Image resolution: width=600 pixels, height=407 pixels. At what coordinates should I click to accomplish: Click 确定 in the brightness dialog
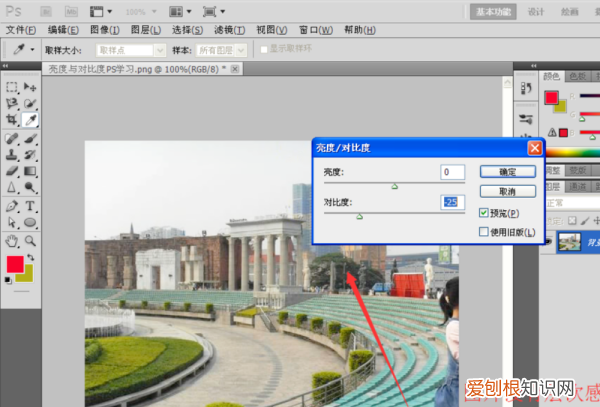pos(508,172)
